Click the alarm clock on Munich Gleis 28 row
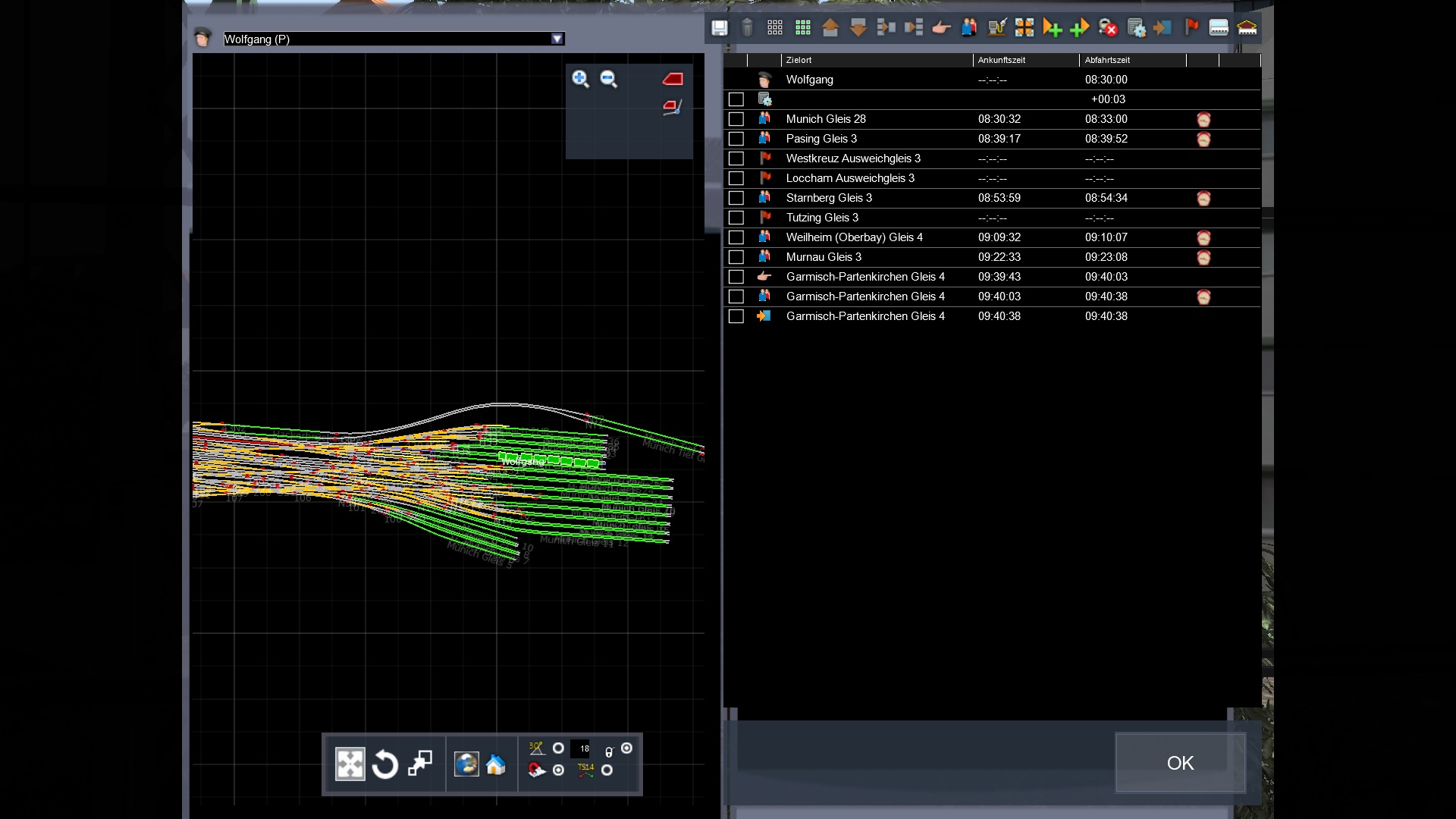 click(x=1203, y=119)
